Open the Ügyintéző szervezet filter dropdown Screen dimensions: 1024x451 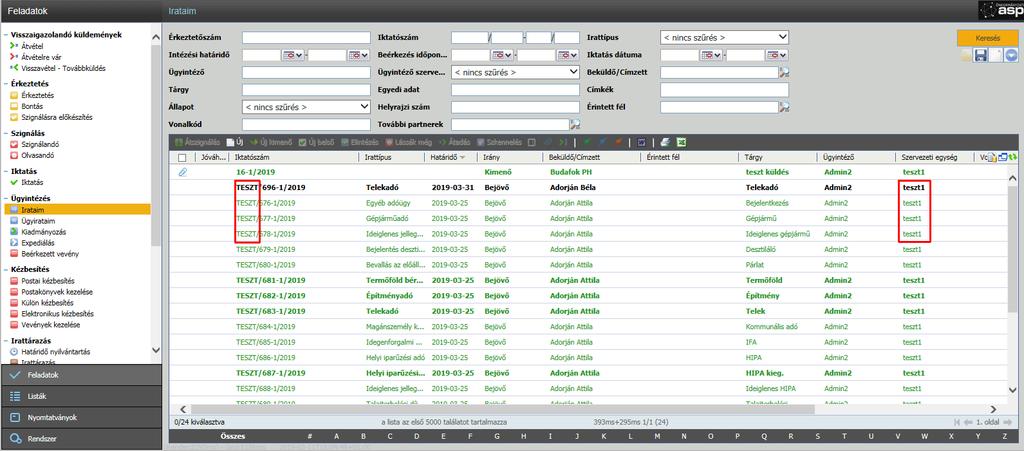point(515,72)
